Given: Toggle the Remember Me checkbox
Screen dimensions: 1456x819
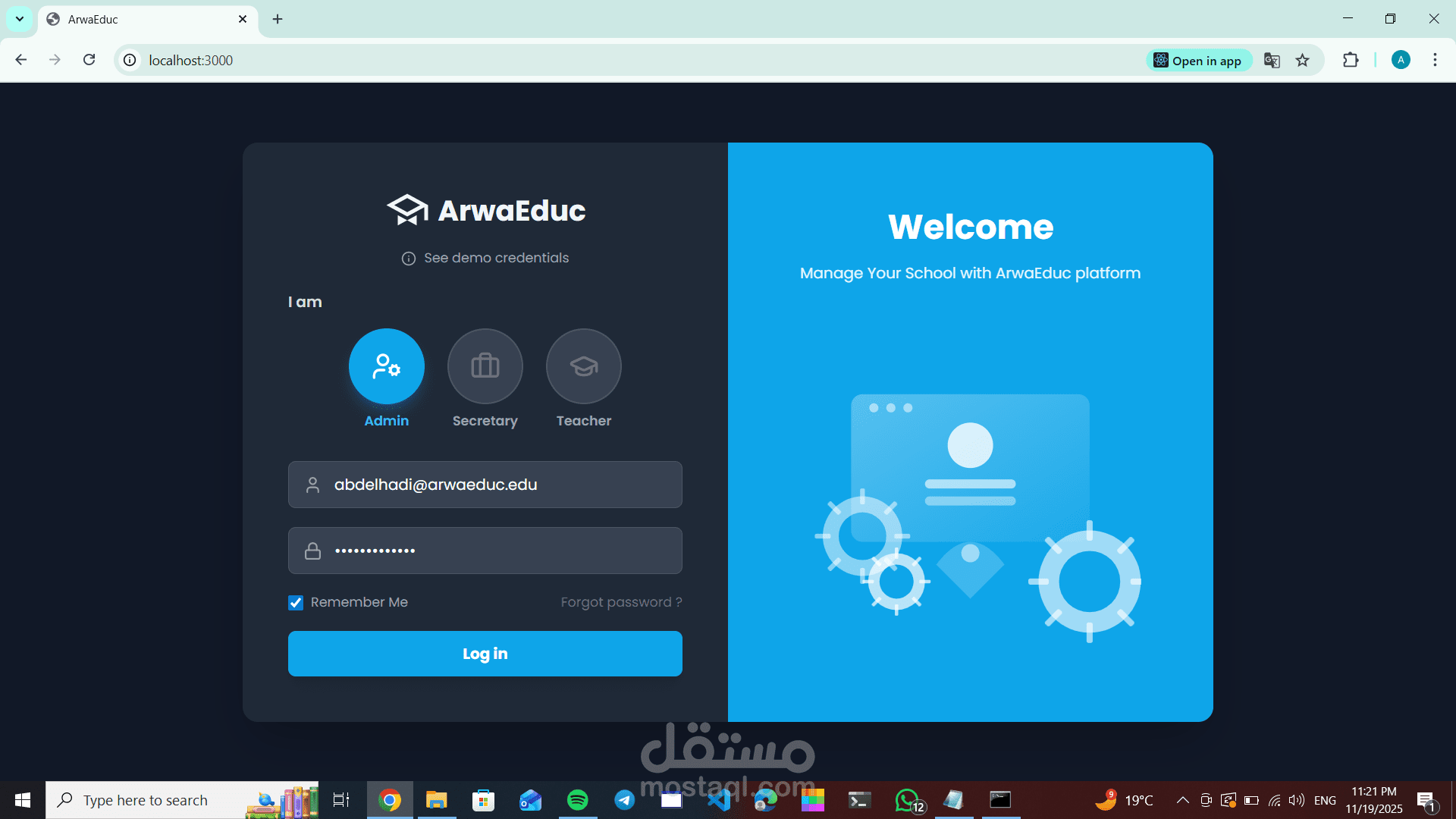Looking at the screenshot, I should point(296,603).
